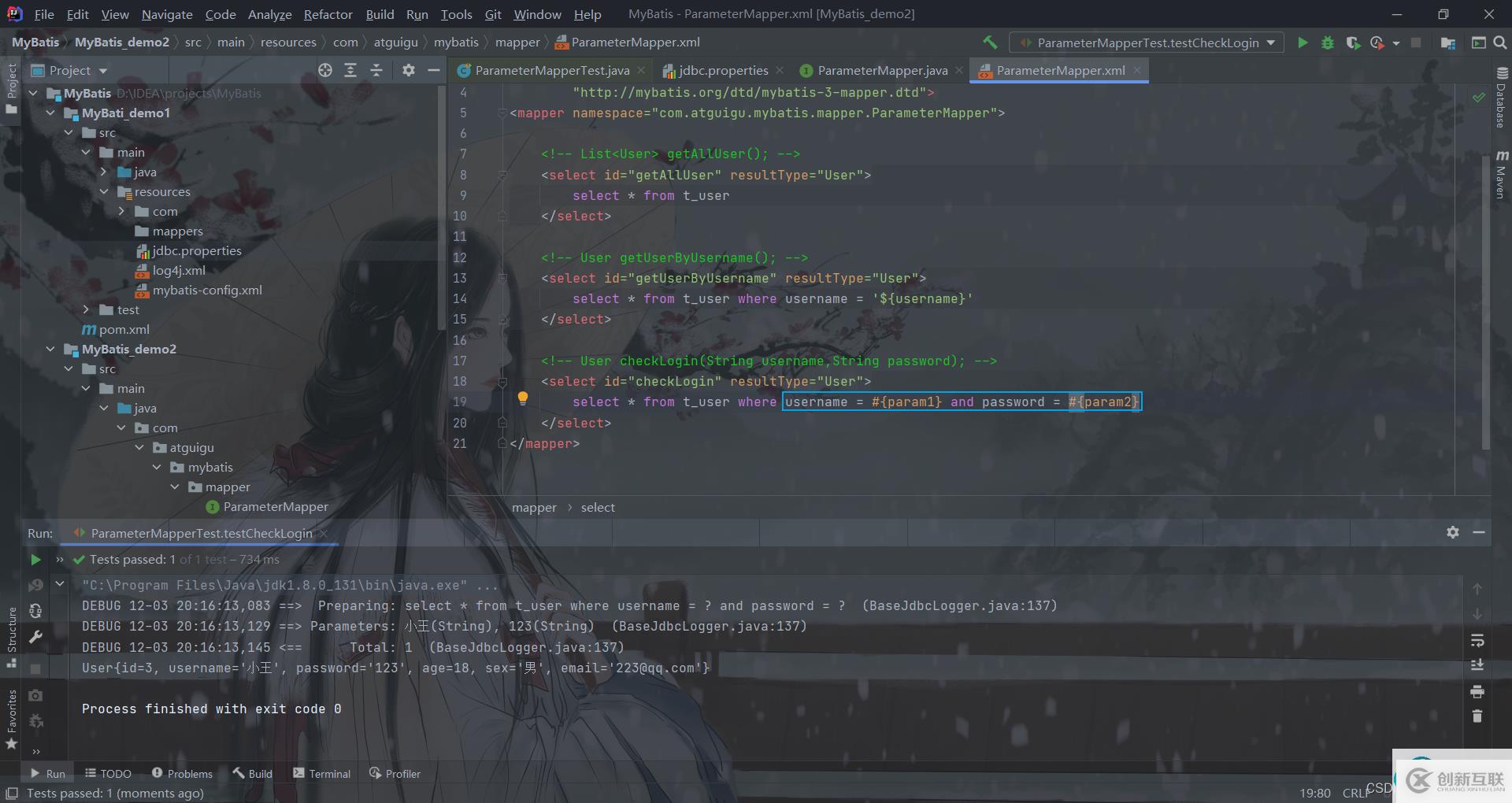This screenshot has height=803, width=1512.
Task: Open Project Structure icon in toolbar
Action: [1447, 43]
